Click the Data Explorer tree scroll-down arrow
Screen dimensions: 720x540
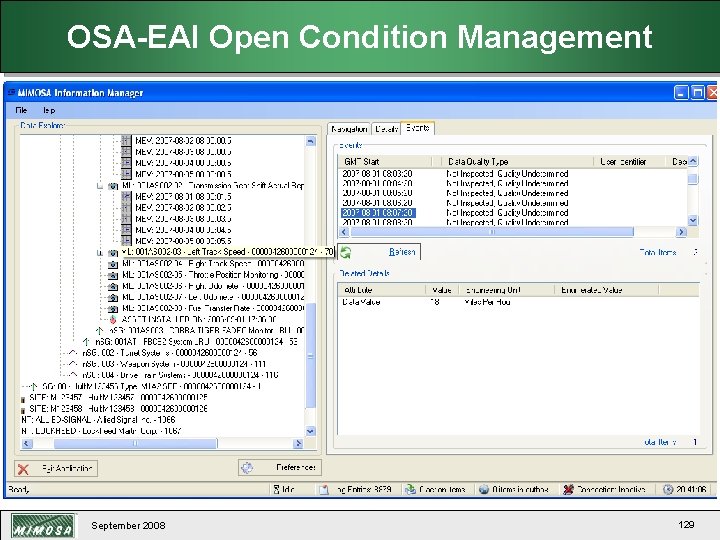(311, 431)
